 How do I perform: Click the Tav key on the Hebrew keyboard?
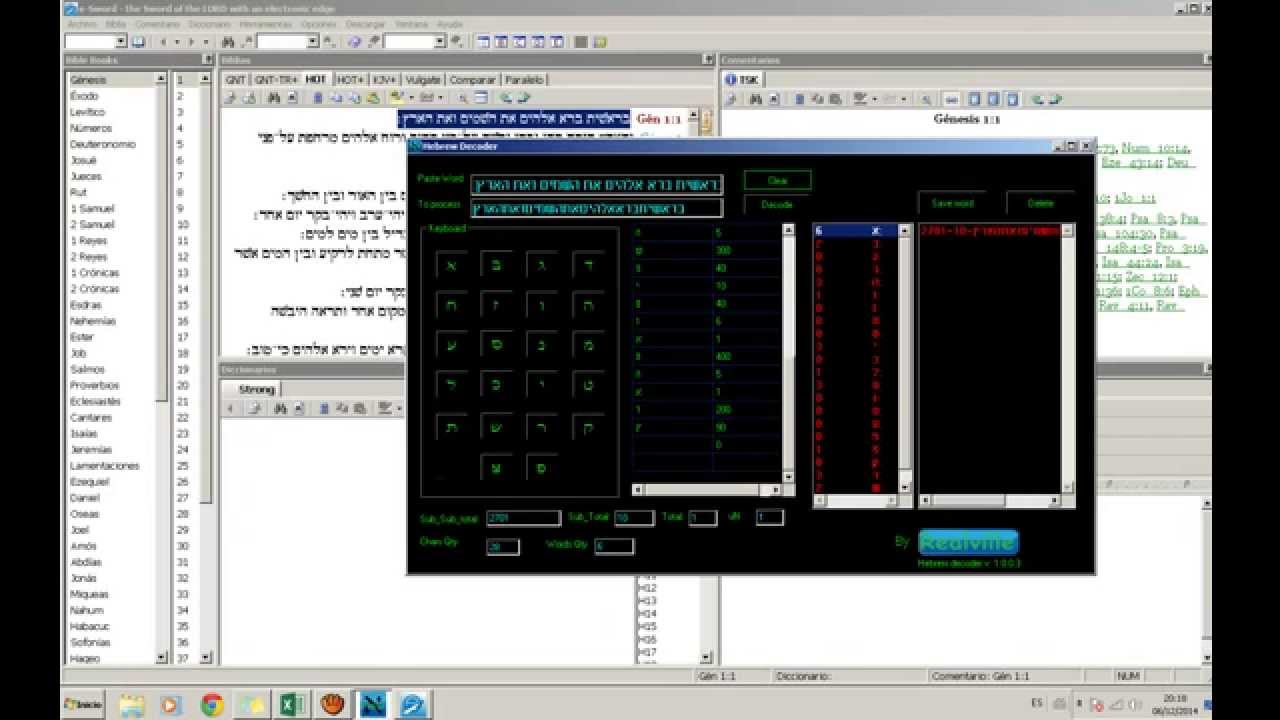(x=452, y=427)
